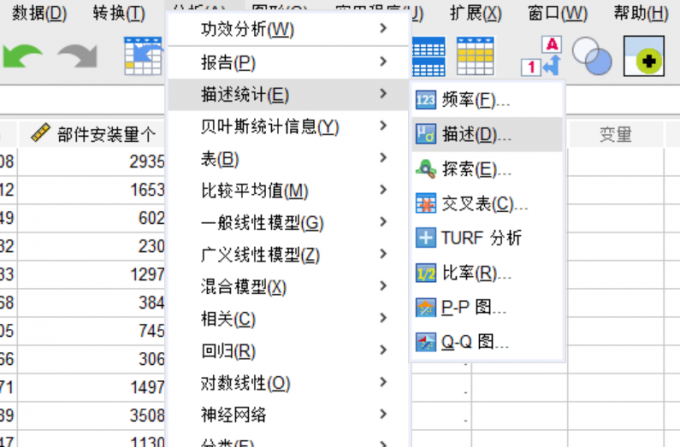680x447 pixels.
Task: Click the toolbar icon with black plus
Action: [644, 56]
